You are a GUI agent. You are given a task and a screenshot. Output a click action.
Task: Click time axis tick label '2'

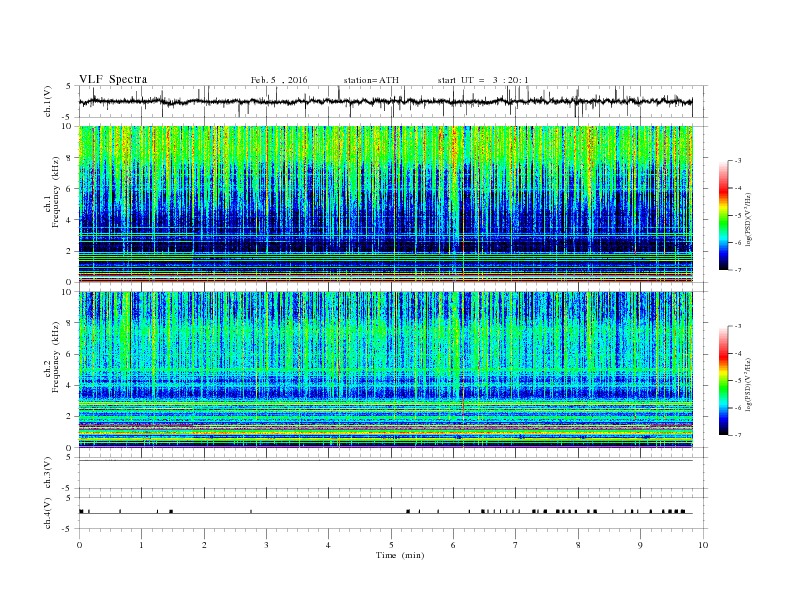click(204, 545)
